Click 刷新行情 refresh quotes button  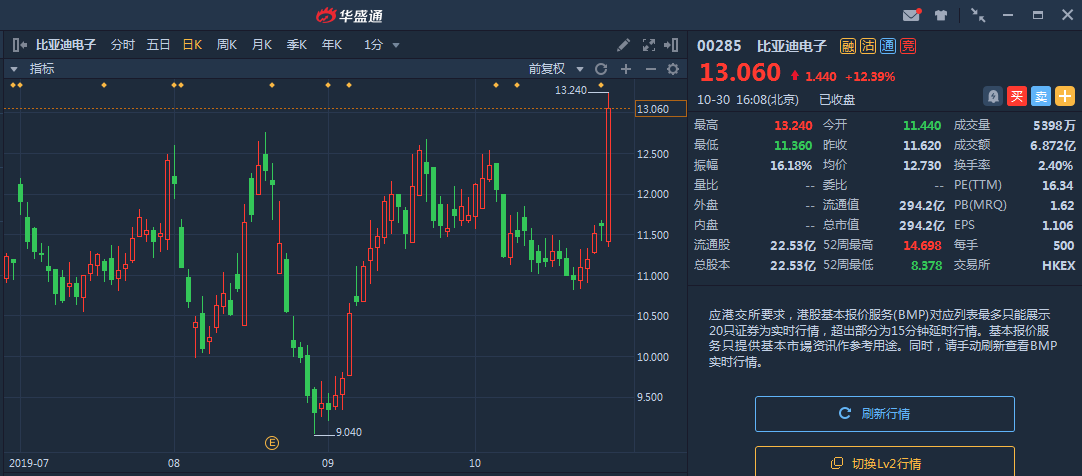[x=885, y=414]
